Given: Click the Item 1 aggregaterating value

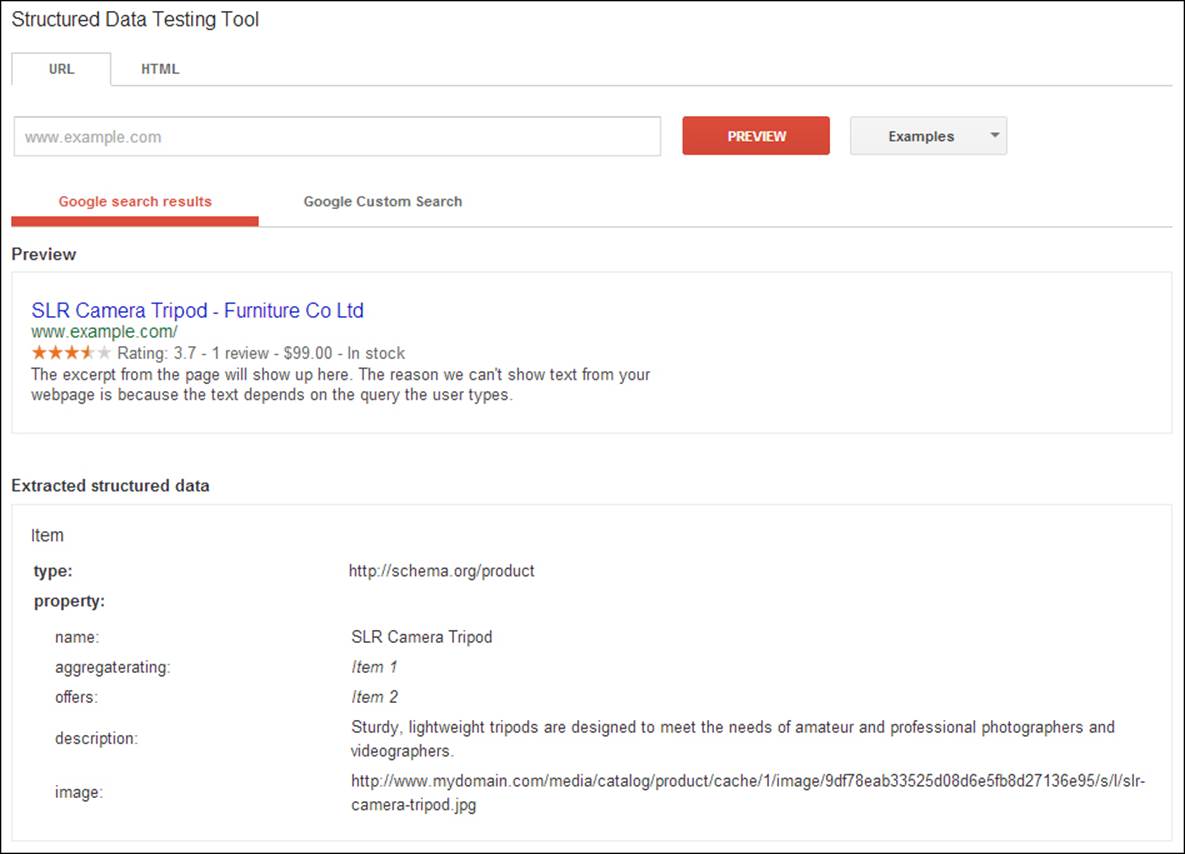Looking at the screenshot, I should point(374,667).
